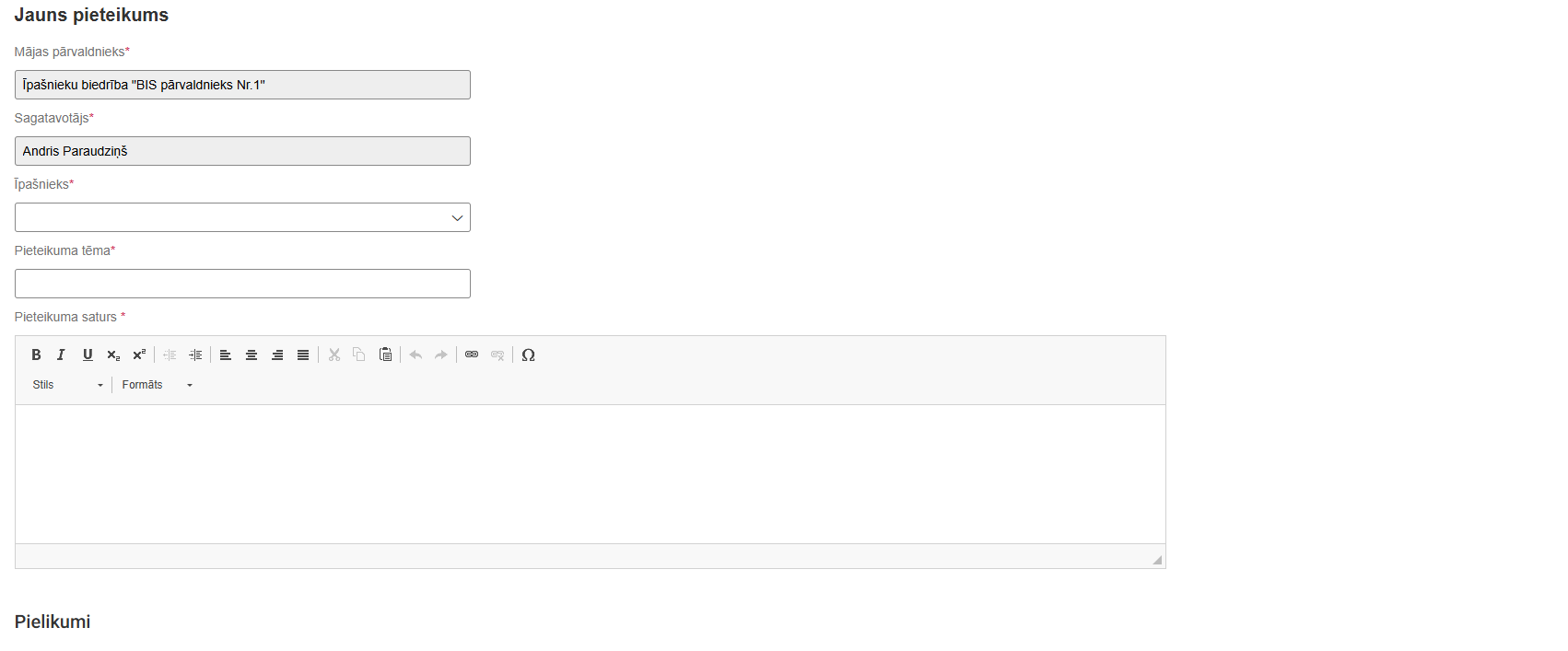Open the Stils dropdown
Screen dimensions: 1568x651
68,385
